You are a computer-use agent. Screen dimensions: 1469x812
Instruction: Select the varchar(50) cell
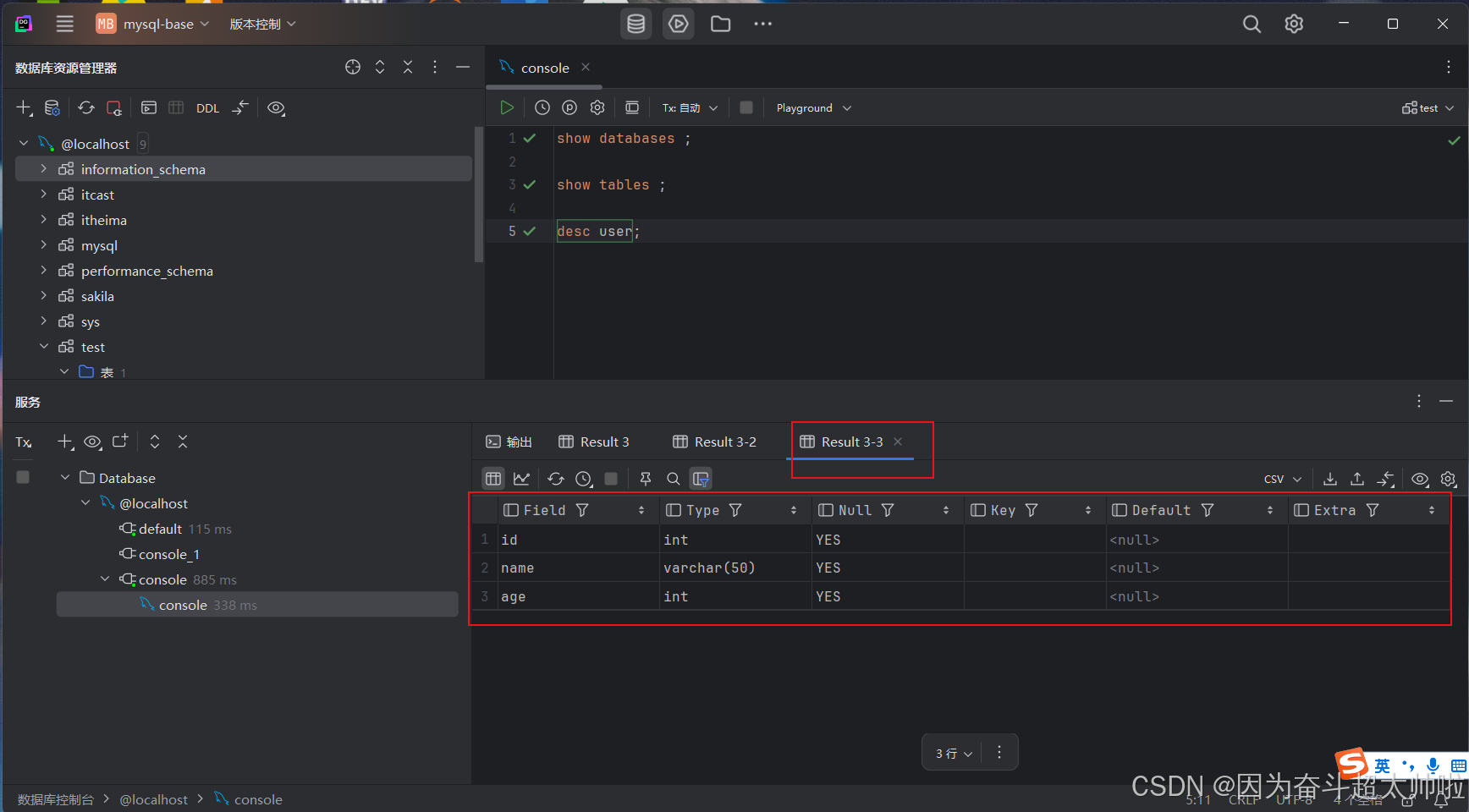coord(735,568)
